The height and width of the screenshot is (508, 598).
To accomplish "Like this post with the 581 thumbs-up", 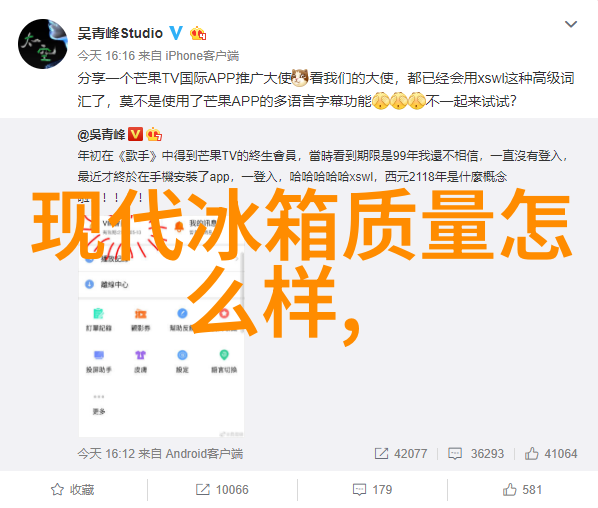I will click(x=522, y=490).
